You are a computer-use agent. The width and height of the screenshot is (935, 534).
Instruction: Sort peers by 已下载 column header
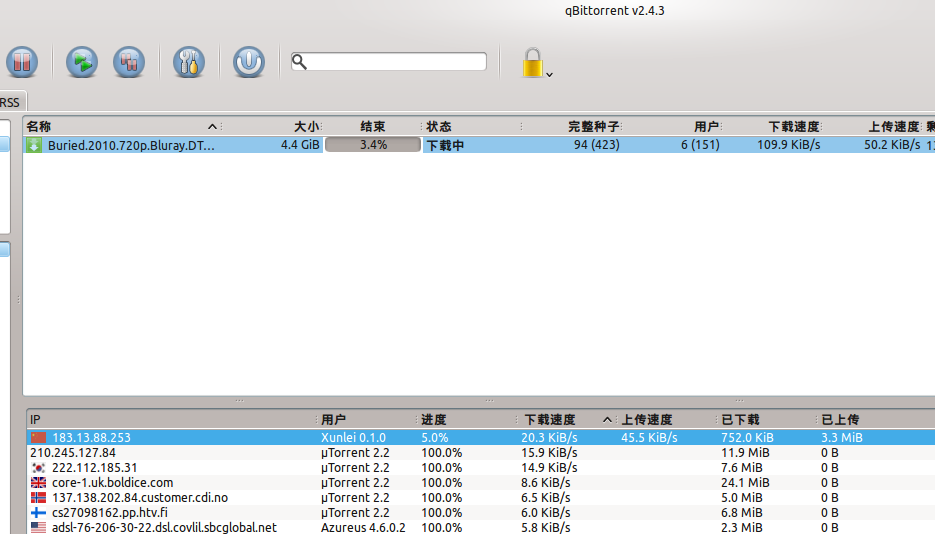coord(766,420)
